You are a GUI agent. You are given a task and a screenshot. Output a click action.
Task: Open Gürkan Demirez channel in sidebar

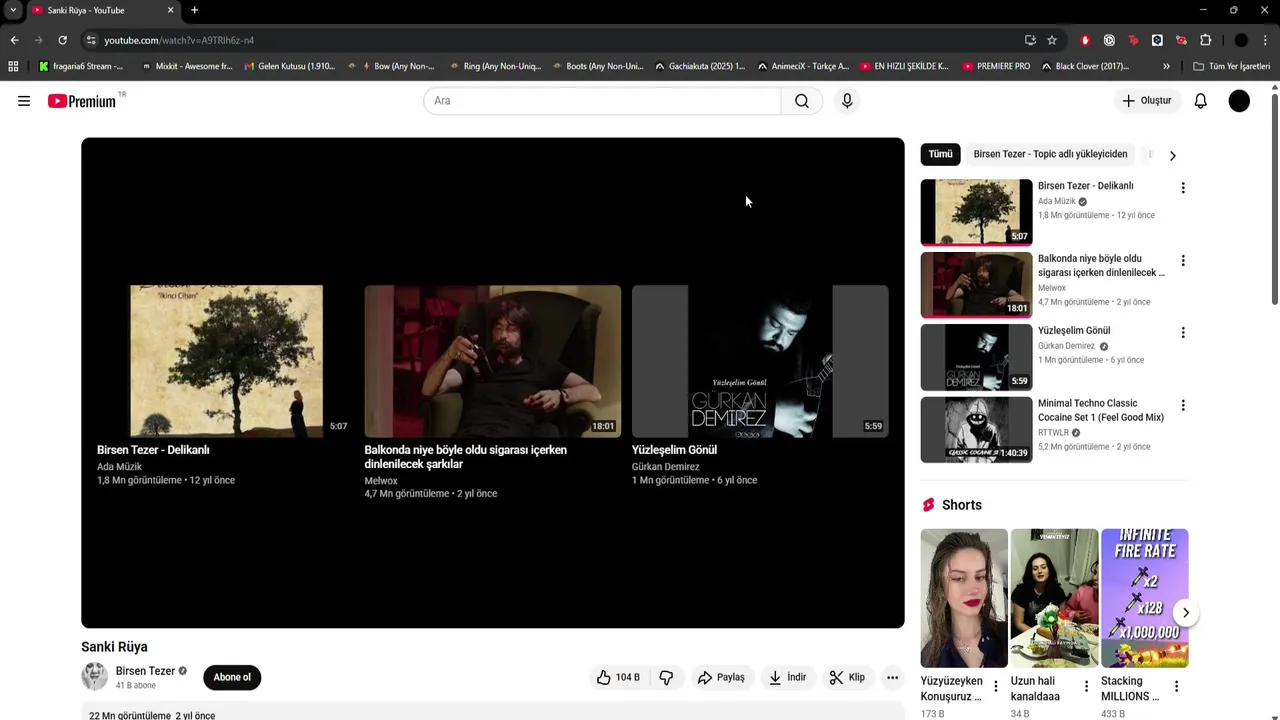click(x=1066, y=346)
